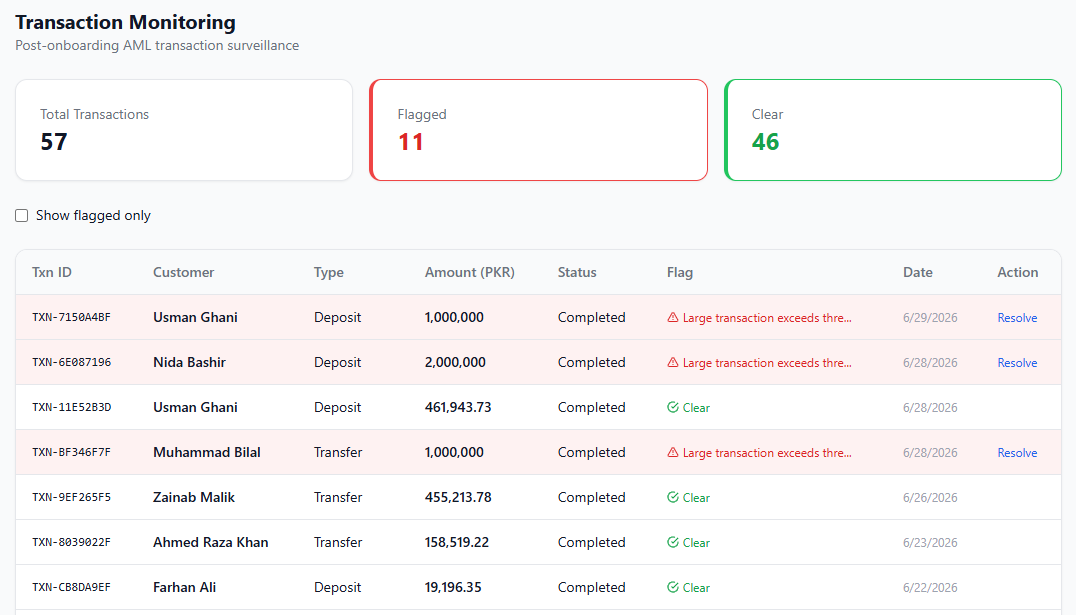1076x615 pixels.
Task: Click the amount 19,196.35
Action: (x=453, y=587)
